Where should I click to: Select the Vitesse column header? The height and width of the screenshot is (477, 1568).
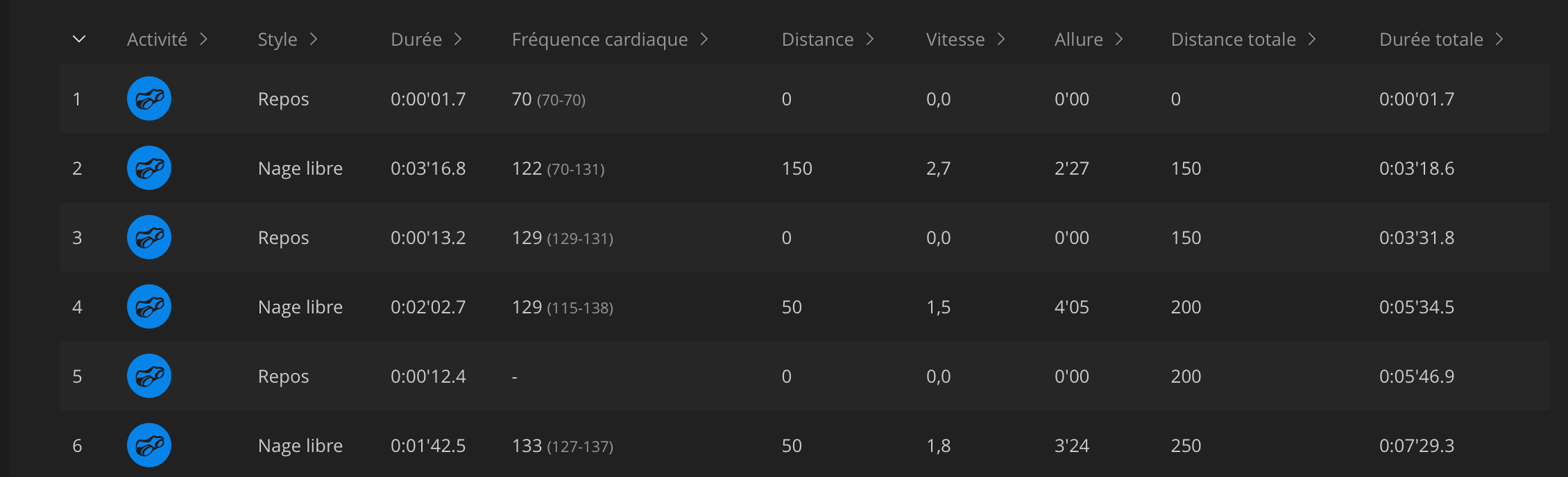point(955,40)
